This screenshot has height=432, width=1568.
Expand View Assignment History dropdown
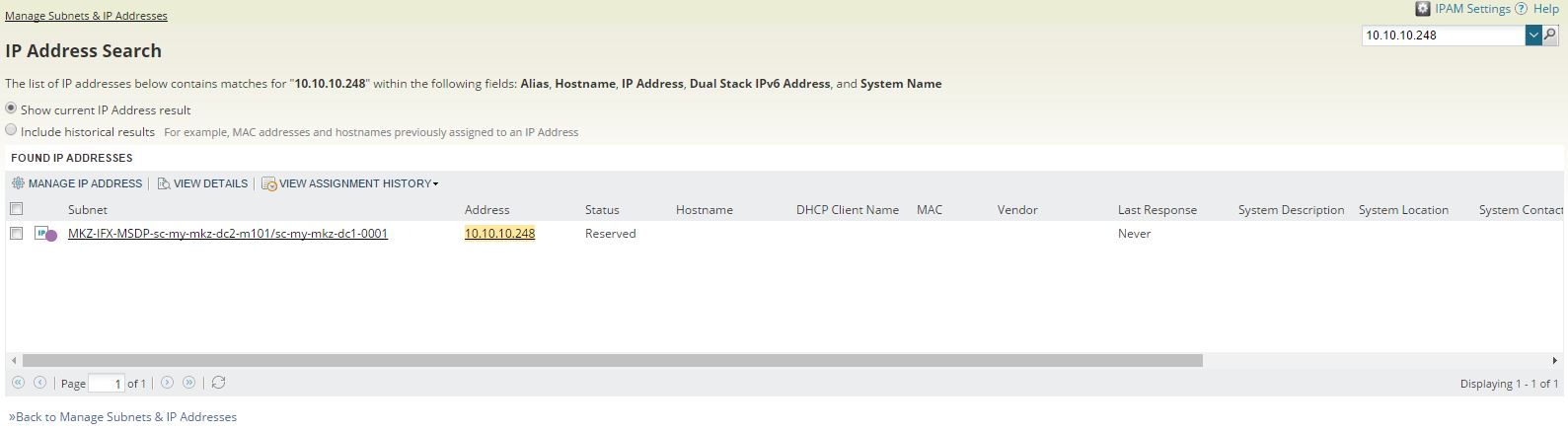tap(350, 183)
